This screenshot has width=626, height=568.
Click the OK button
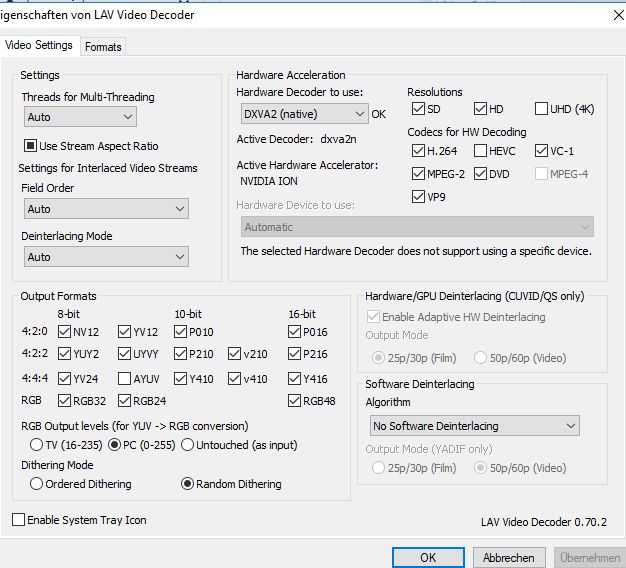coord(428,557)
